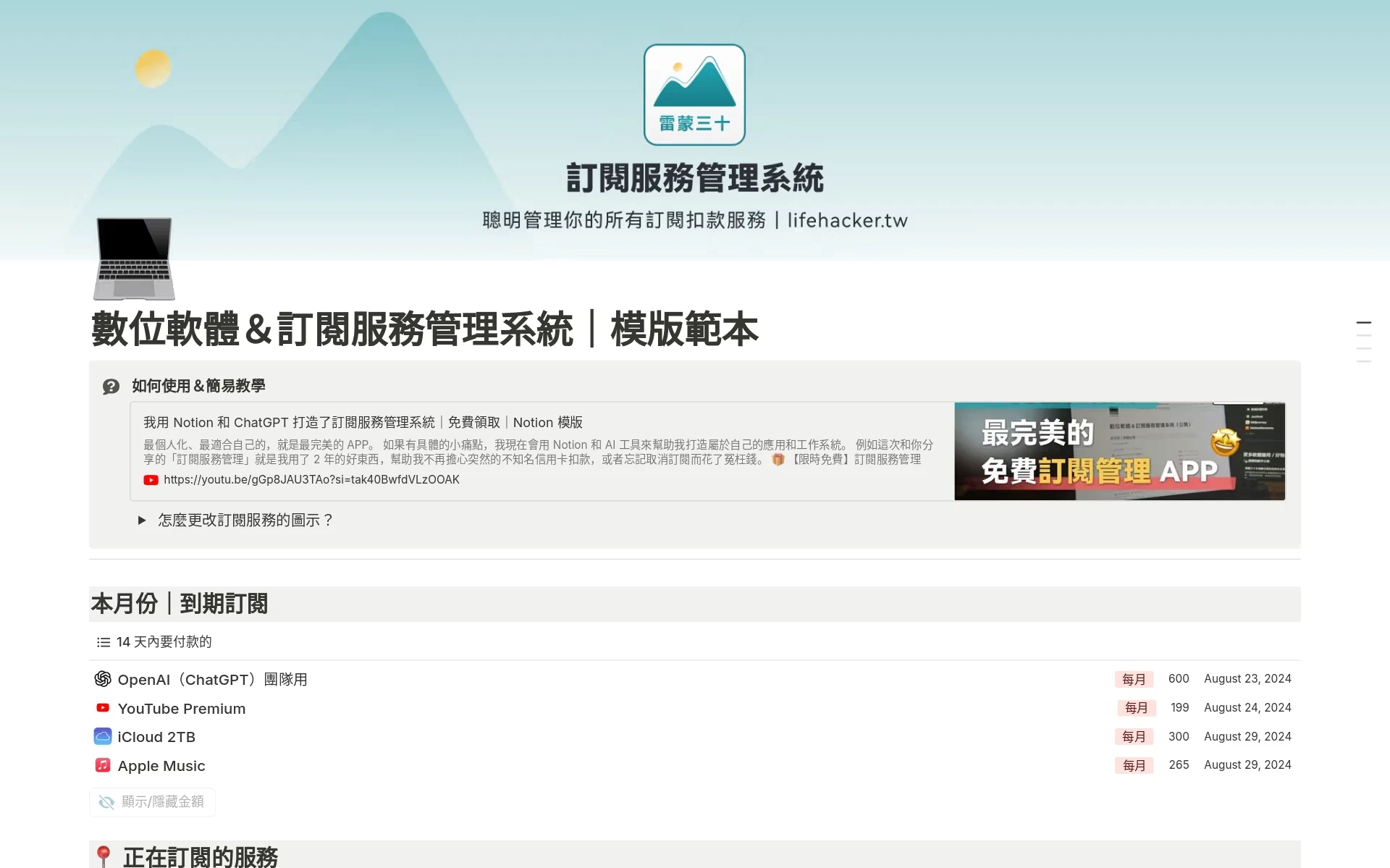Click the top line of the outline navigator
The height and width of the screenshot is (868, 1390).
(1364, 323)
